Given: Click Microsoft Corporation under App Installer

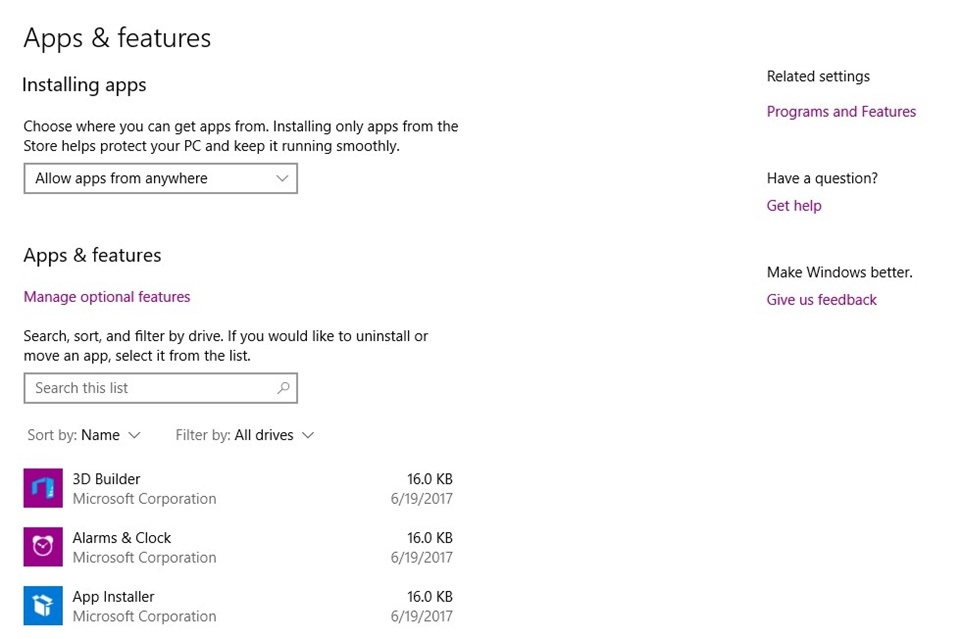Looking at the screenshot, I should pyautogui.click(x=144, y=617).
